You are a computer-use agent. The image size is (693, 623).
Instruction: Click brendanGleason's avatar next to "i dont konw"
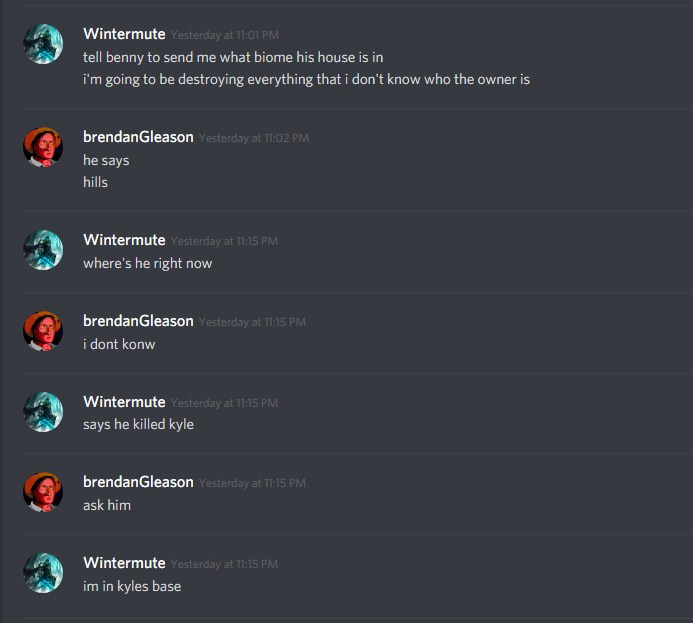click(x=43, y=331)
